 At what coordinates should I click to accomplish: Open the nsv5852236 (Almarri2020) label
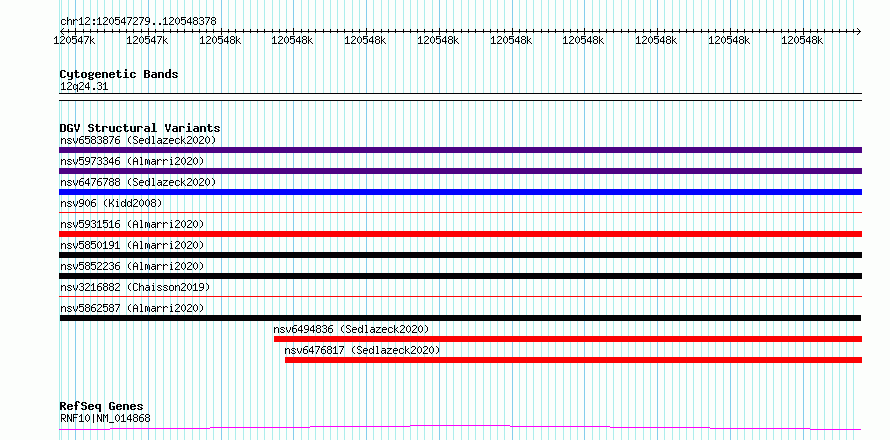[132, 266]
